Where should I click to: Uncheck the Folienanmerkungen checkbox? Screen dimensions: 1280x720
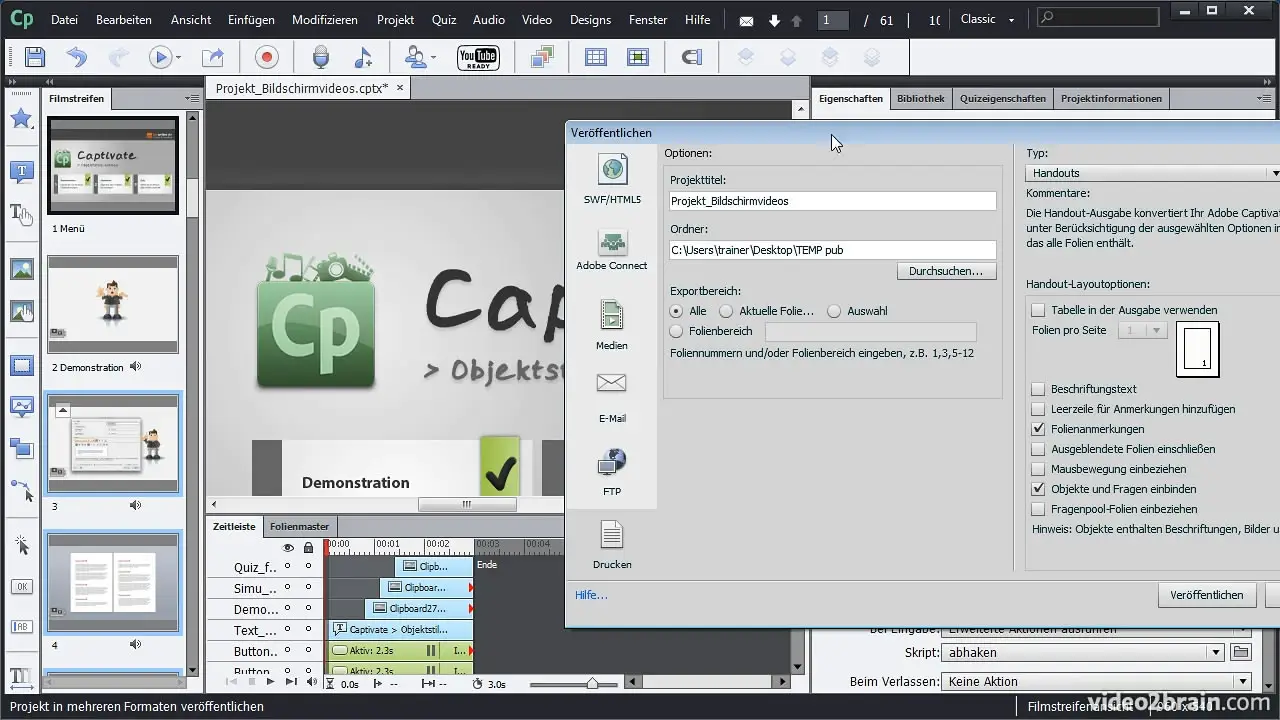[x=1039, y=429]
